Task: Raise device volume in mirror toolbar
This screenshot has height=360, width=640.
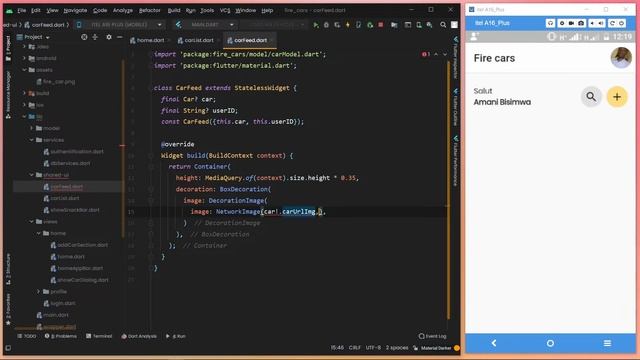Action: [601, 23]
